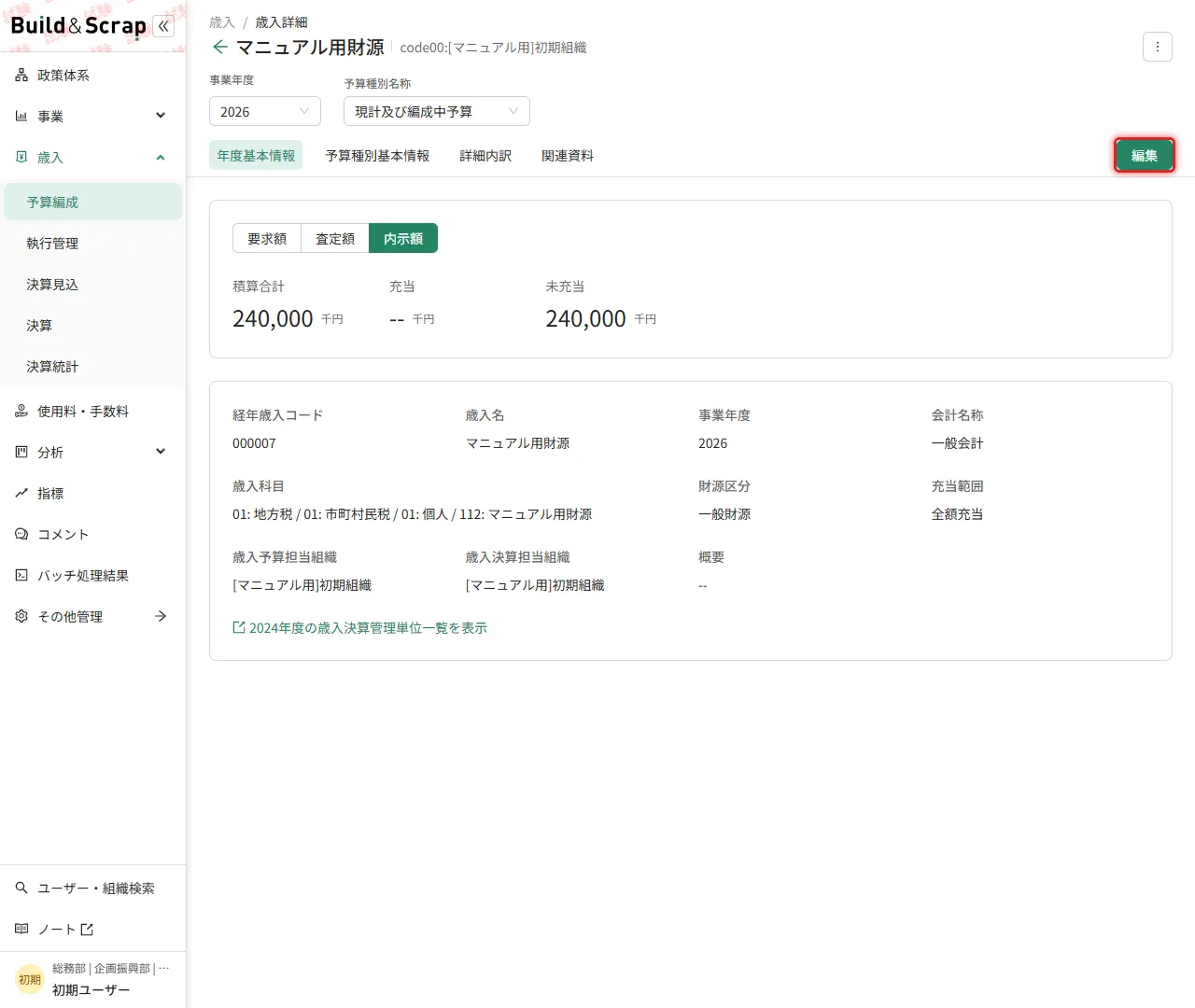Screen dimensions: 1195x1008
Task: Expand the 事業 sidebar menu chevron
Action: (161, 116)
